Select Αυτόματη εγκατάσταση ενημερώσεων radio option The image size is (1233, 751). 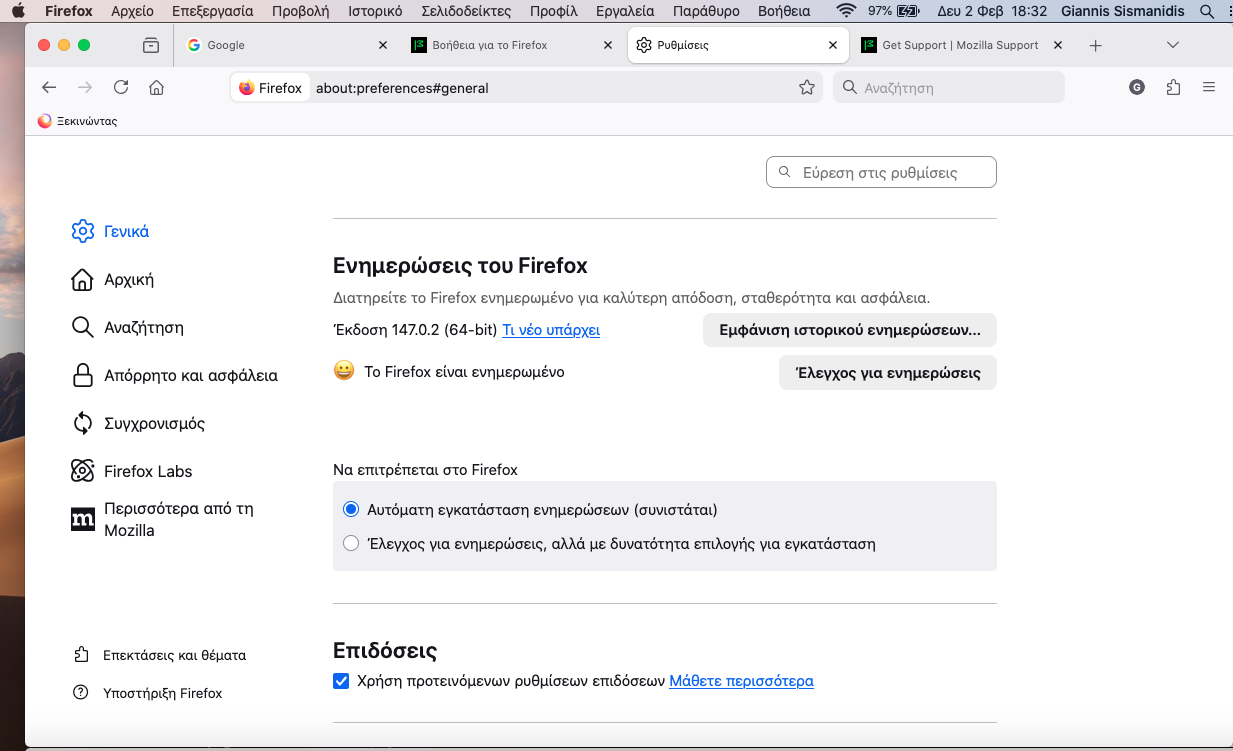point(351,509)
